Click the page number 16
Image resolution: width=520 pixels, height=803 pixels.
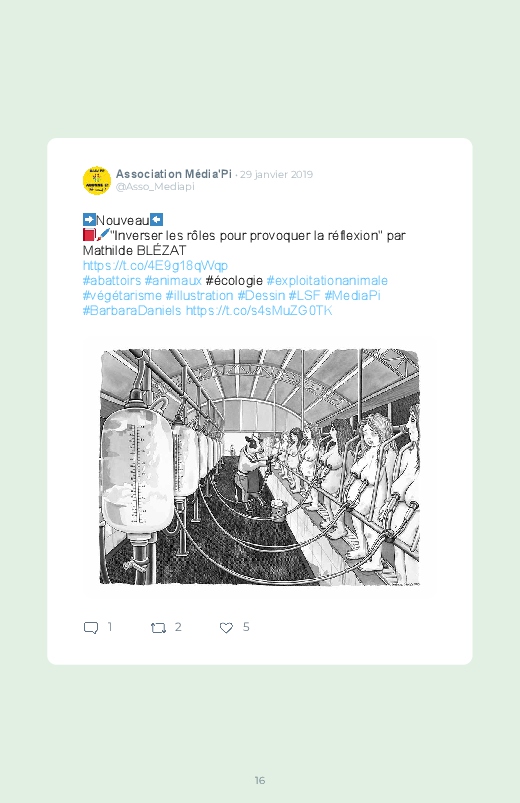(x=260, y=780)
